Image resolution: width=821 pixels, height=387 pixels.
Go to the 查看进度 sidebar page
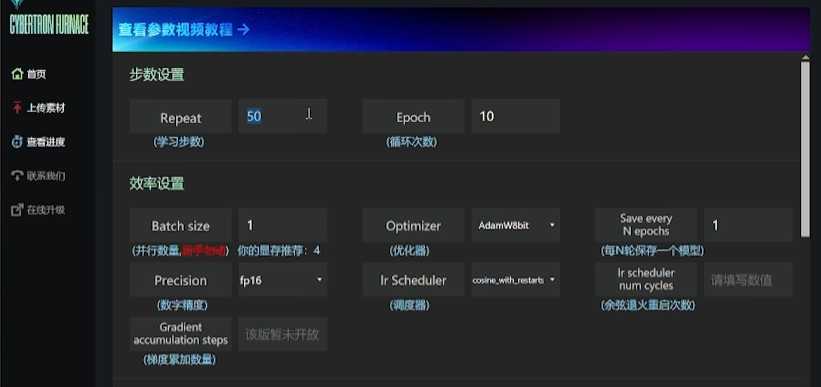pyautogui.click(x=46, y=142)
